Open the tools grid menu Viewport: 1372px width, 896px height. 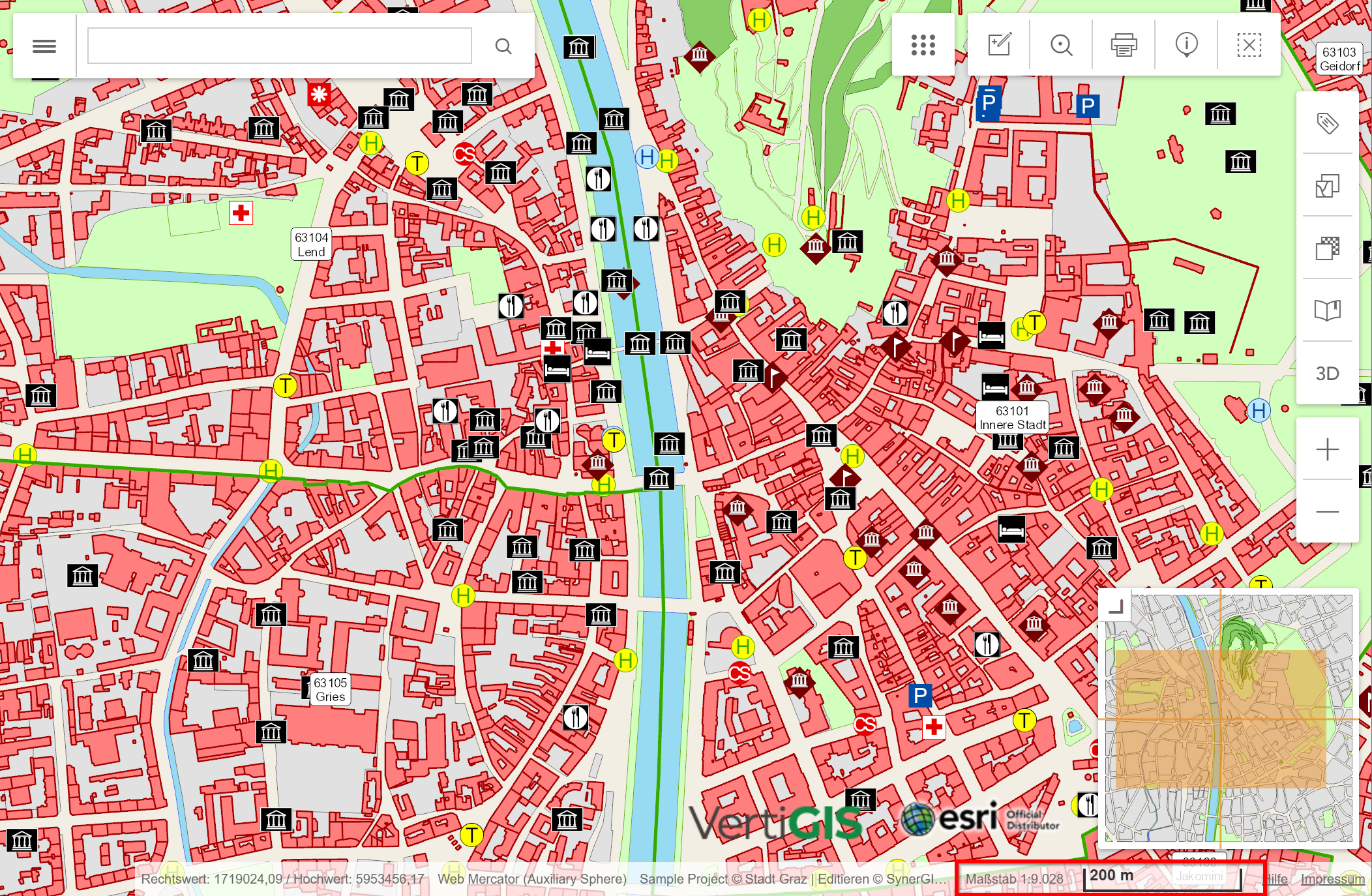coord(923,44)
